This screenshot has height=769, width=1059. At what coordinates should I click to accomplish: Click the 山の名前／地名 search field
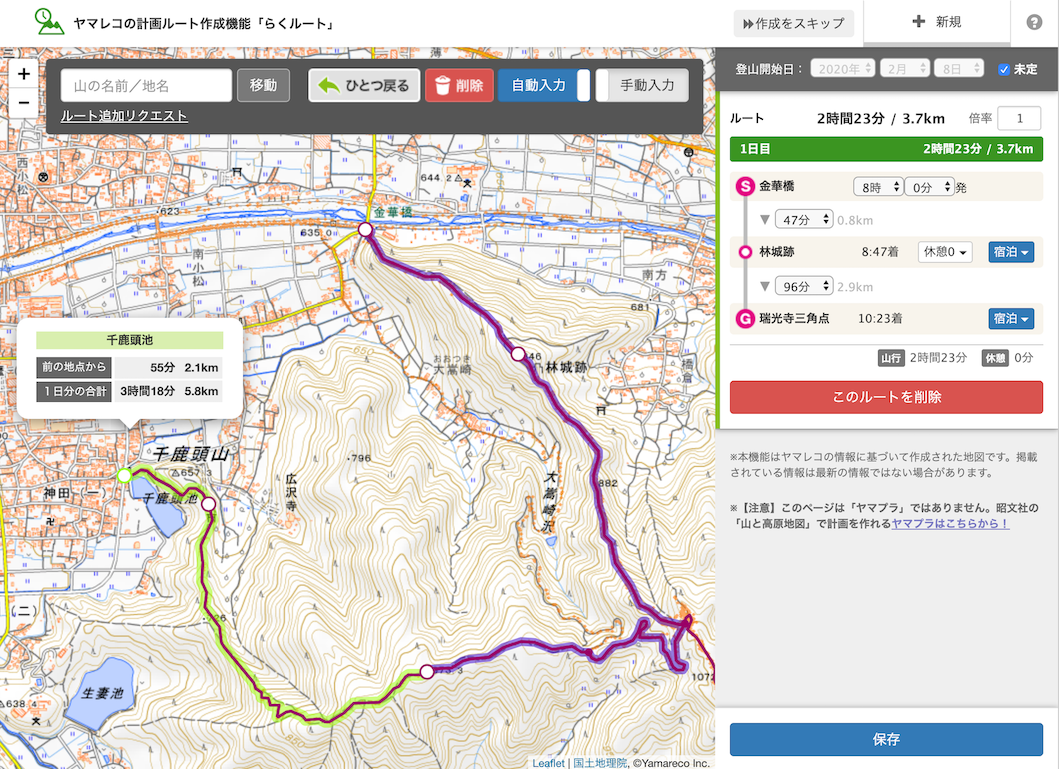pos(147,86)
